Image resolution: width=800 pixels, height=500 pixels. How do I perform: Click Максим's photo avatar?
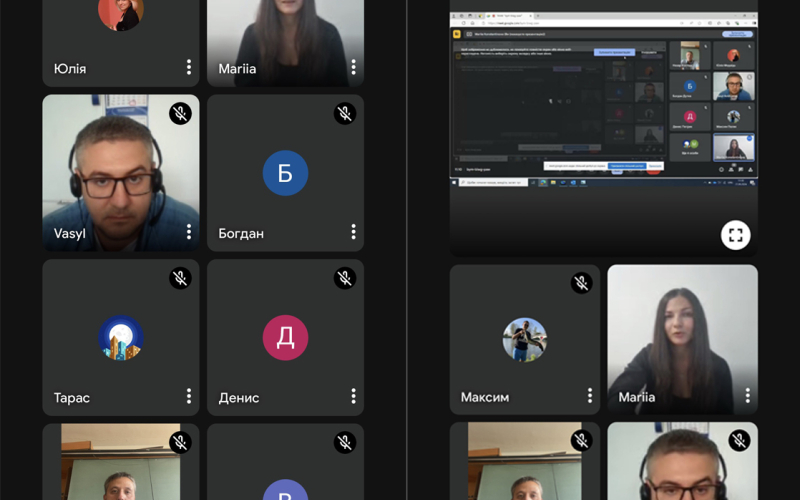(x=524, y=340)
